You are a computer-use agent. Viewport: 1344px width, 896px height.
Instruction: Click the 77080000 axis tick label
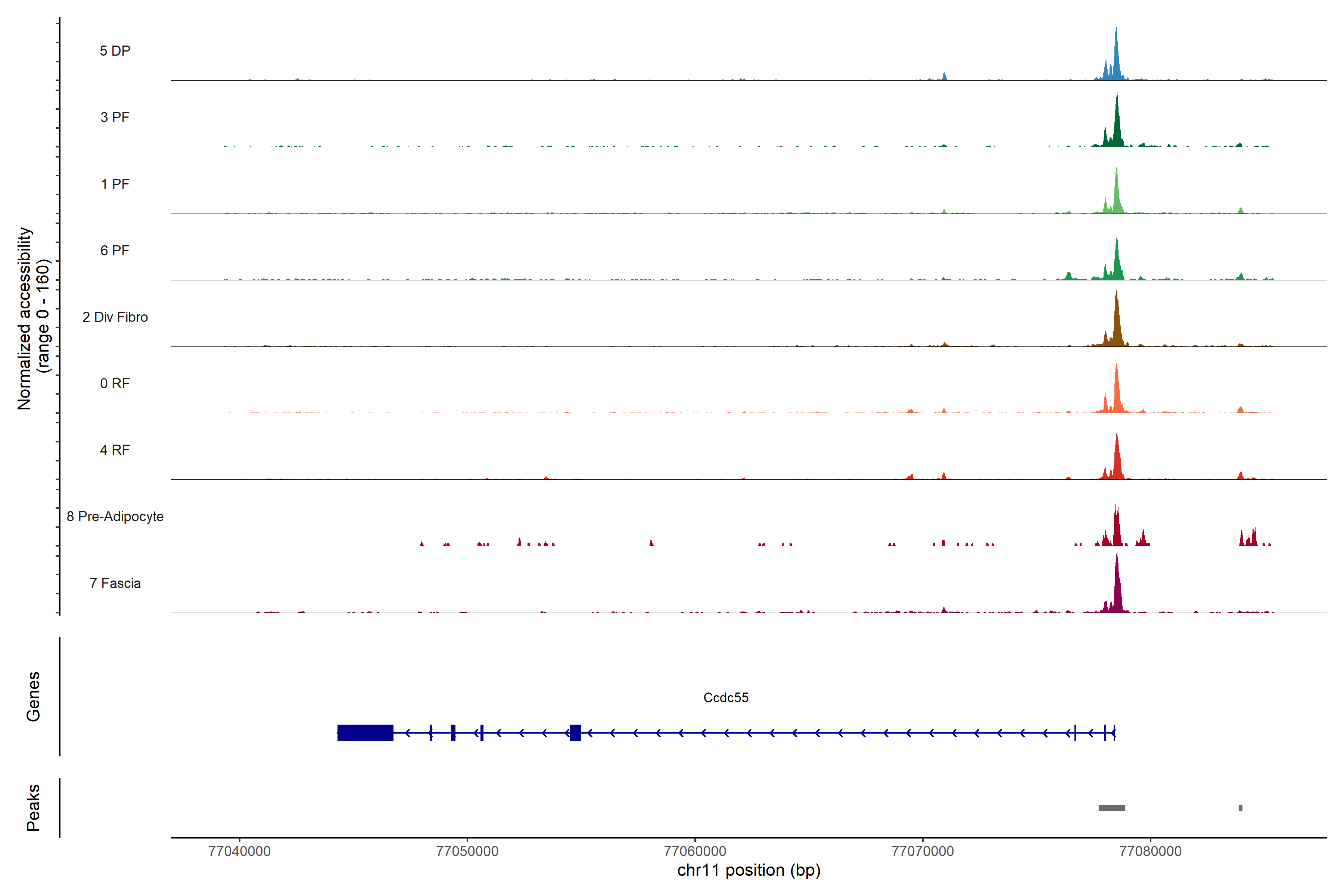coord(1150,851)
